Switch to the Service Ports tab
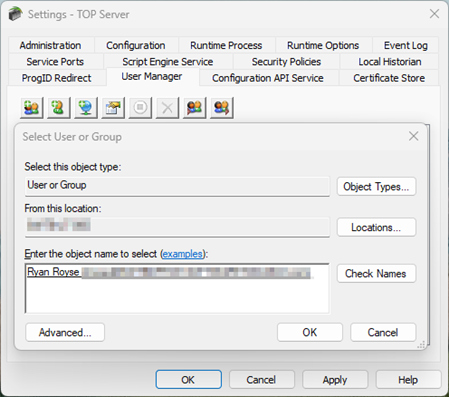 point(55,62)
